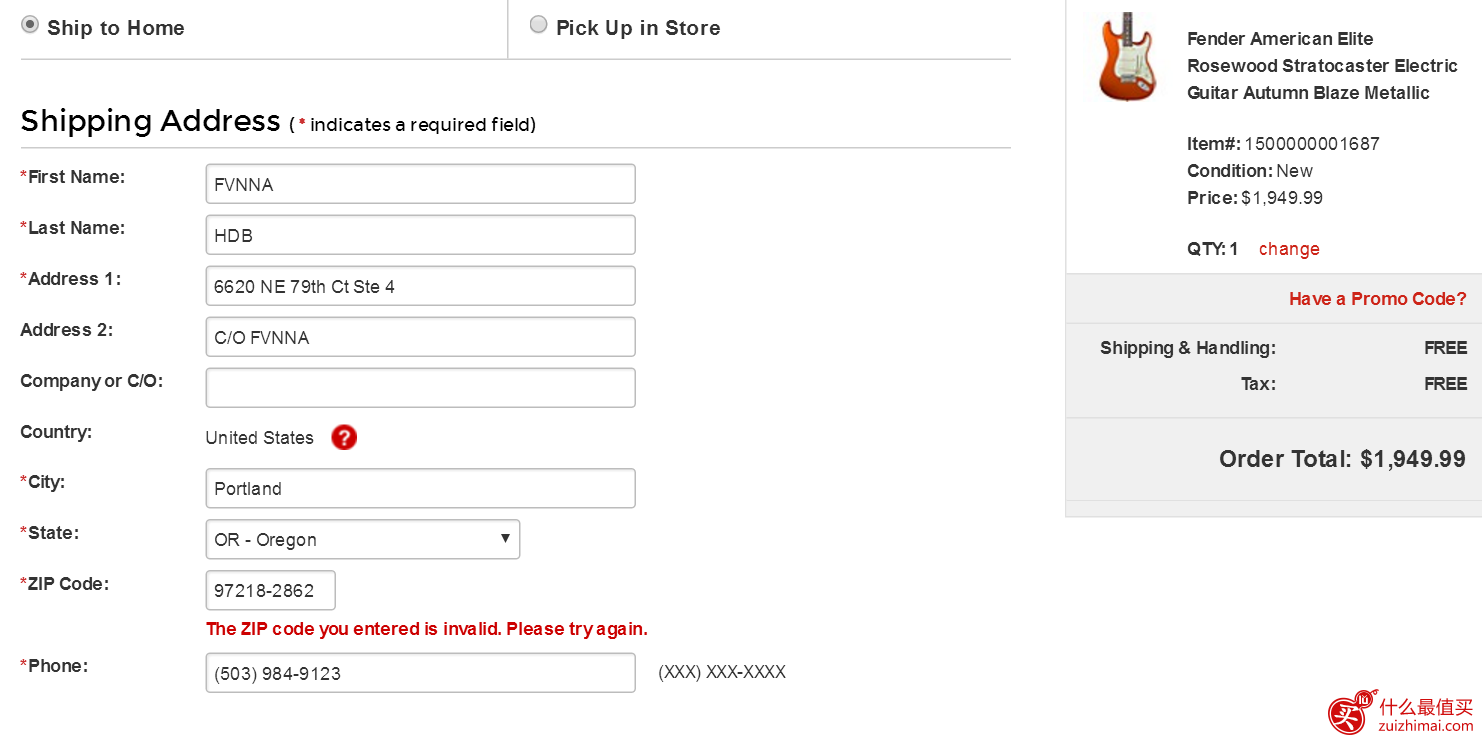Screen dimensions: 1482x740
Task: Click the red zuizhimai logo icon
Action: [x=1351, y=712]
